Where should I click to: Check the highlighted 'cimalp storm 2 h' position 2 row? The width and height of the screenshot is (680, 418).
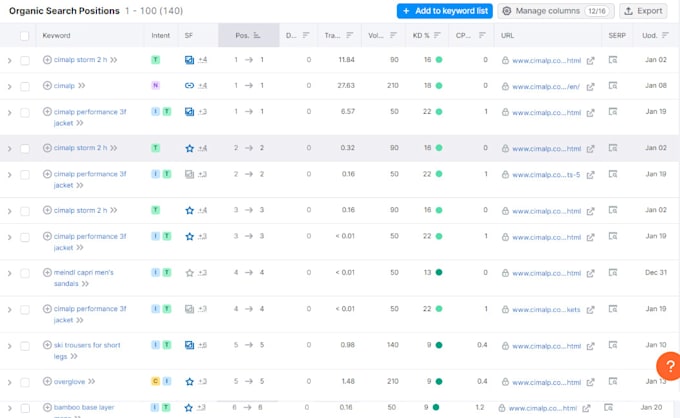click(x=25, y=149)
